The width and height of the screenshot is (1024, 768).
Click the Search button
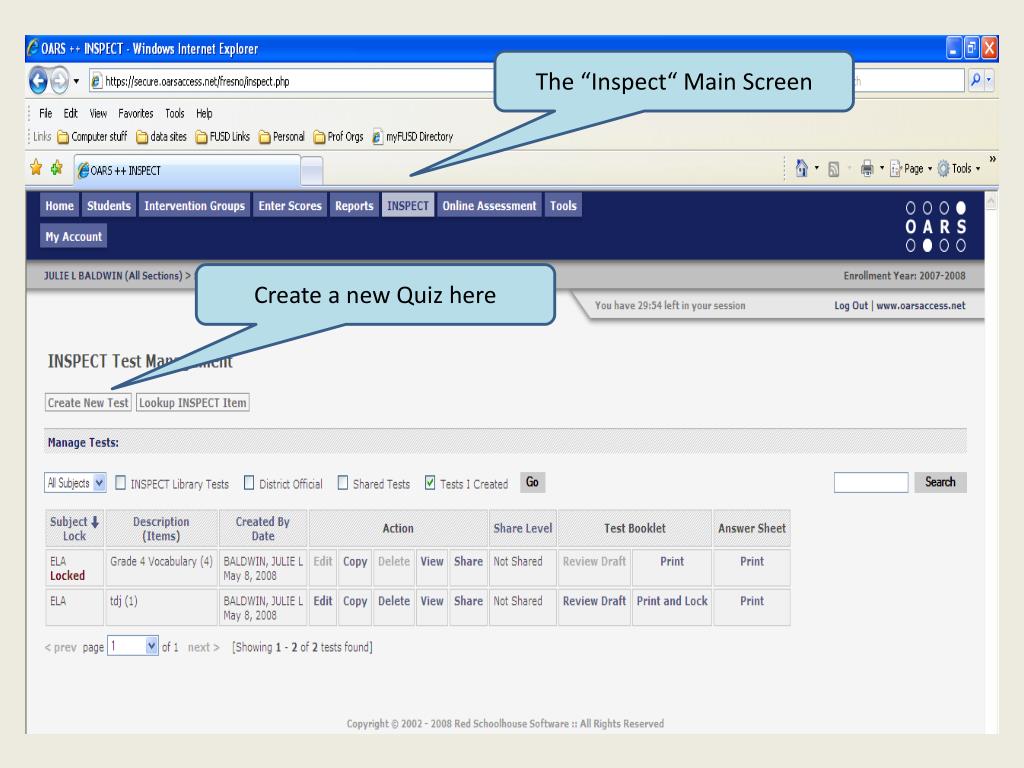tap(940, 482)
